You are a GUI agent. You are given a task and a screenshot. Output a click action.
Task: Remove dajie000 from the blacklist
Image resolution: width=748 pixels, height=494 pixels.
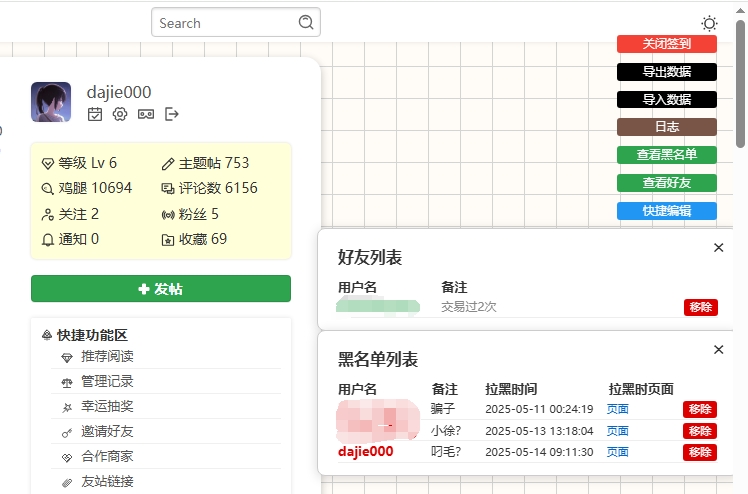tap(700, 452)
